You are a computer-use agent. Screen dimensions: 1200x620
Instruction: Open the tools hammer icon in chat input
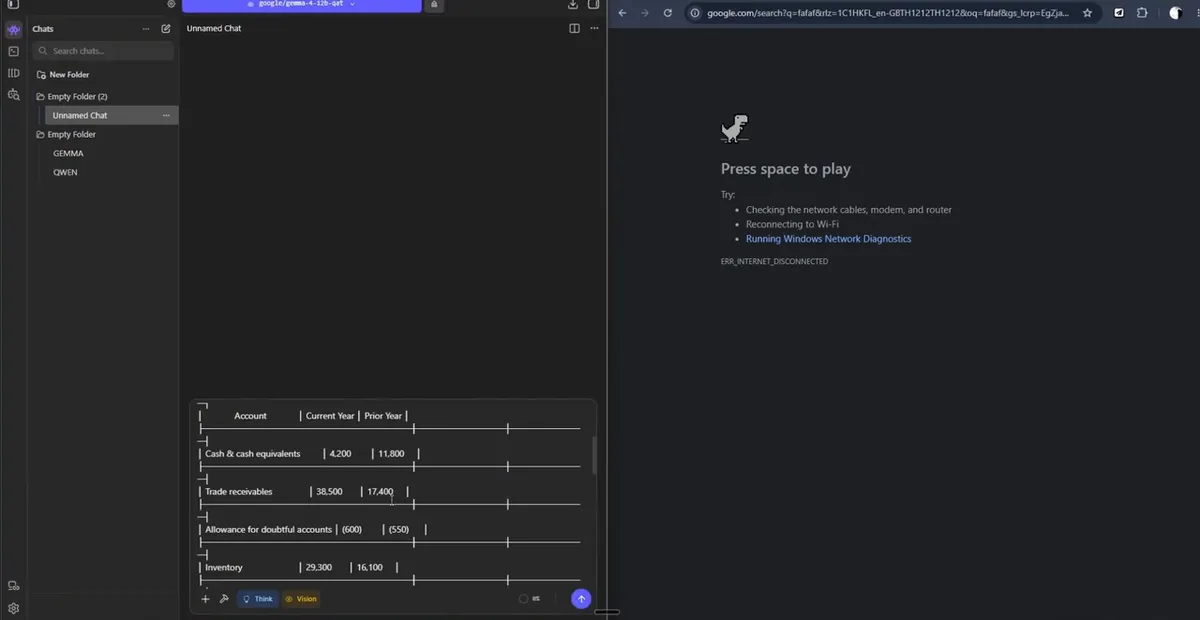click(224, 599)
